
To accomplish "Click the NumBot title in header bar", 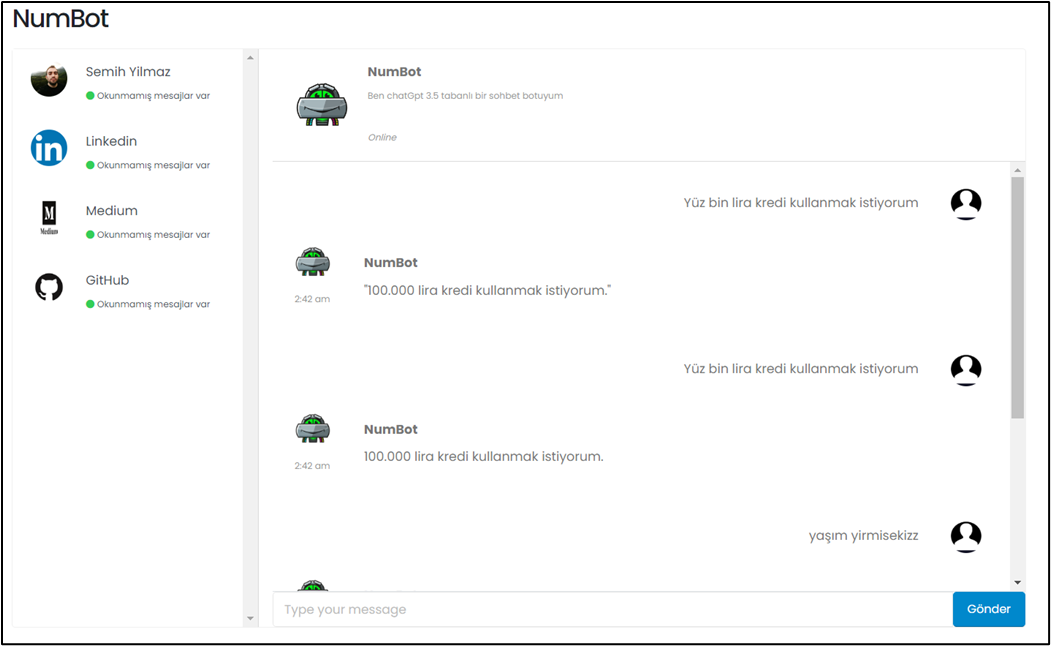I will pyautogui.click(x=396, y=71).
